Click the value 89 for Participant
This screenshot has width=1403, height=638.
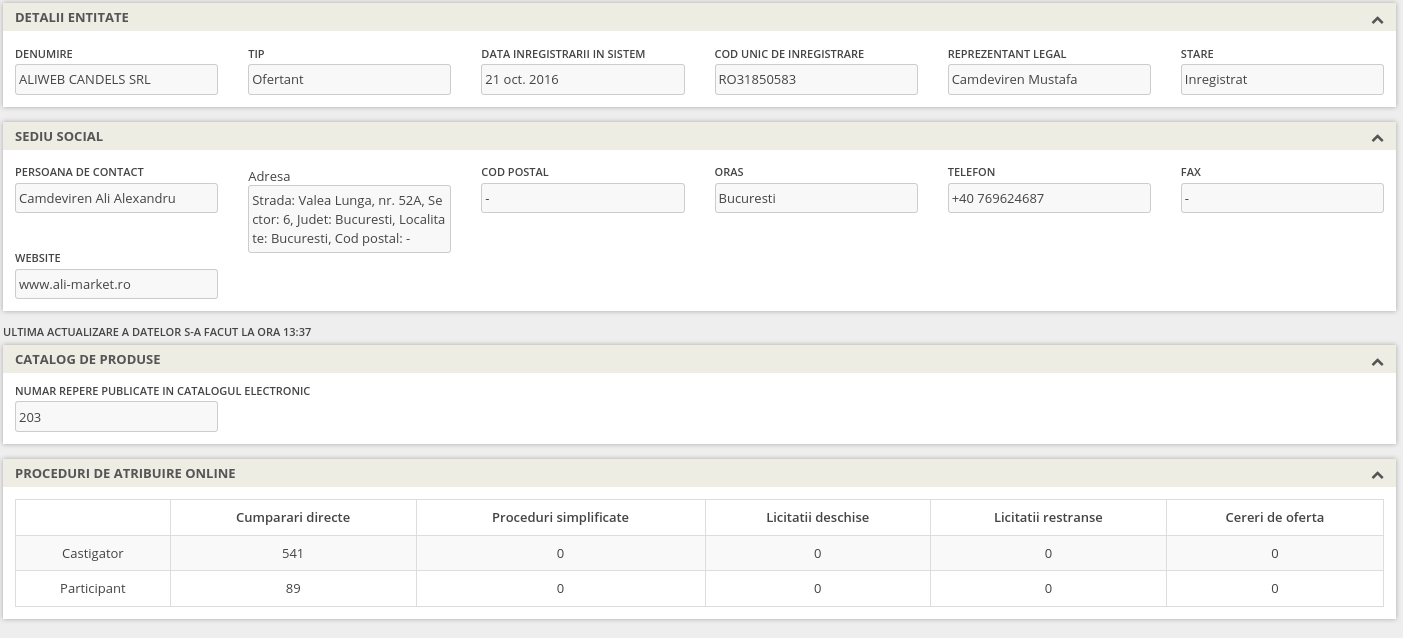[293, 588]
